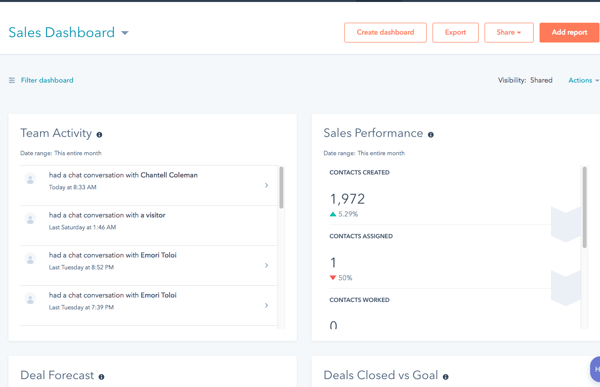Image resolution: width=600 pixels, height=387 pixels.
Task: Click the Deals Closed vs Goal report title
Action: (x=381, y=375)
